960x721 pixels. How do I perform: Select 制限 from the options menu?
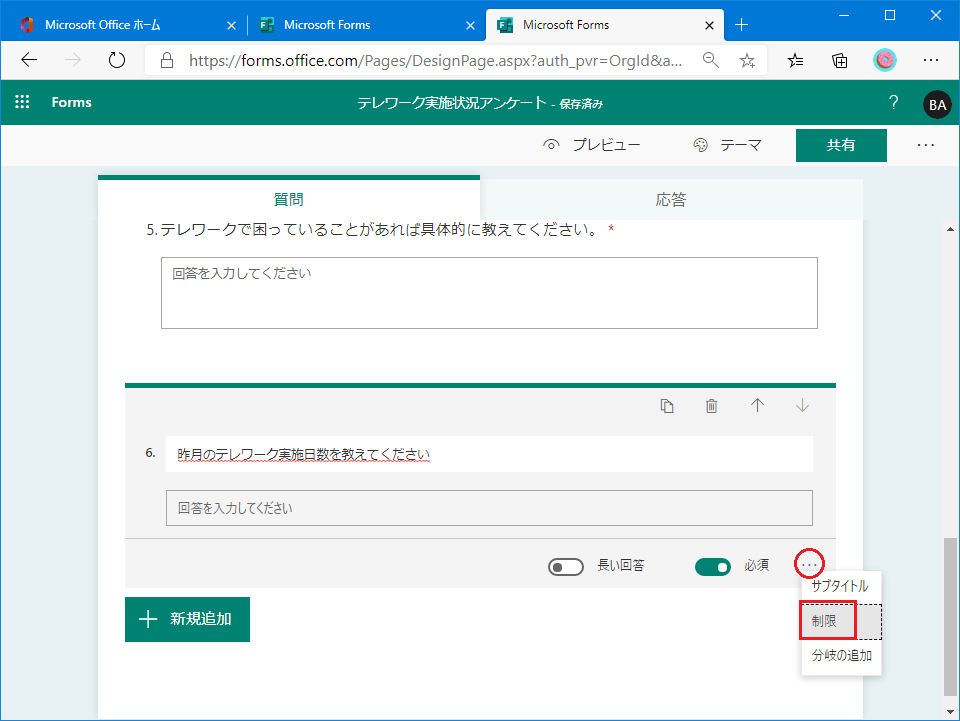[x=826, y=621]
